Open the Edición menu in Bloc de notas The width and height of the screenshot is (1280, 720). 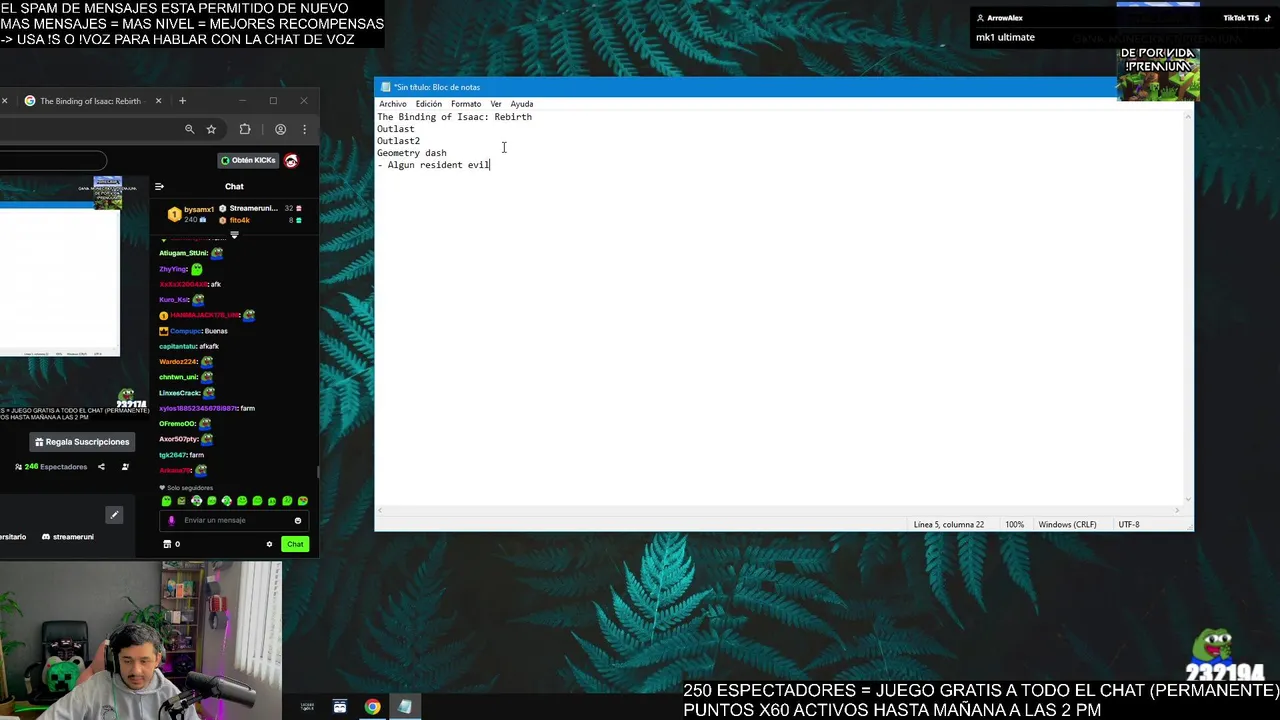[x=429, y=104]
